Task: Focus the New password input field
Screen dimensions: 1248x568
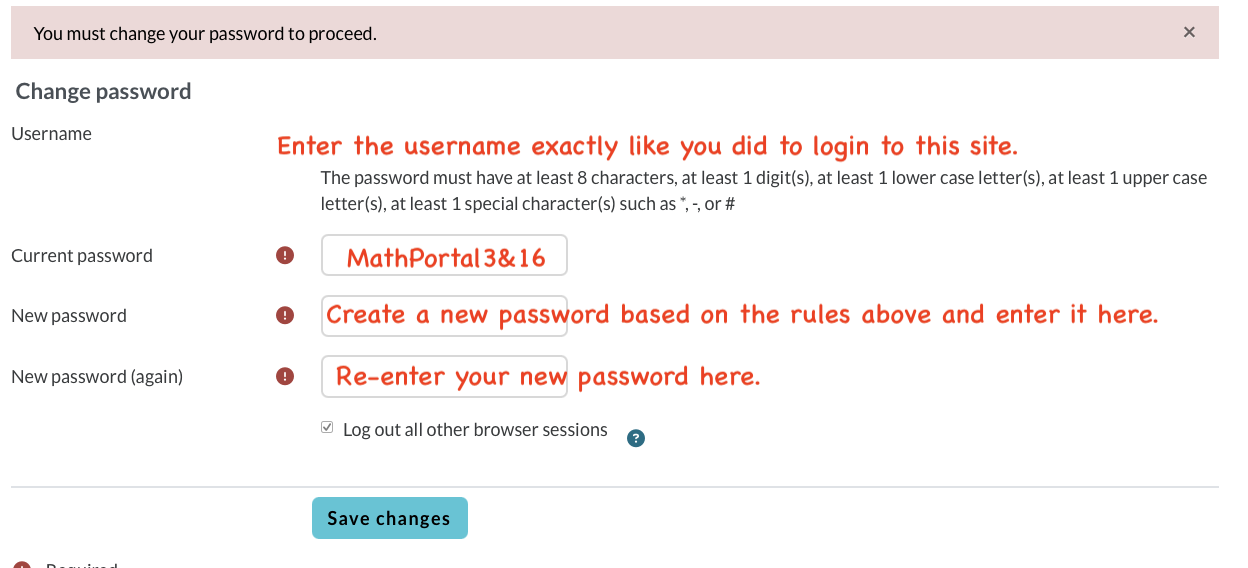Action: pos(444,316)
